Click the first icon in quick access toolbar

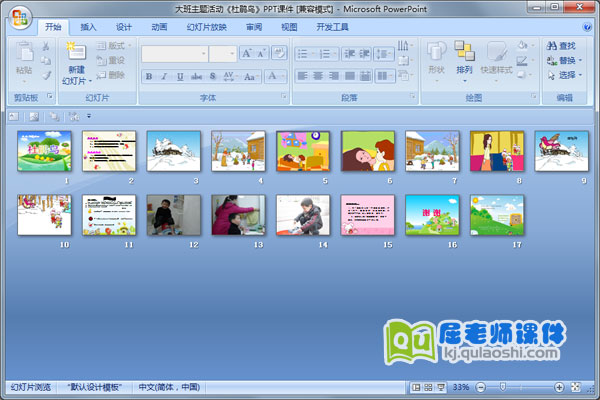14,116
